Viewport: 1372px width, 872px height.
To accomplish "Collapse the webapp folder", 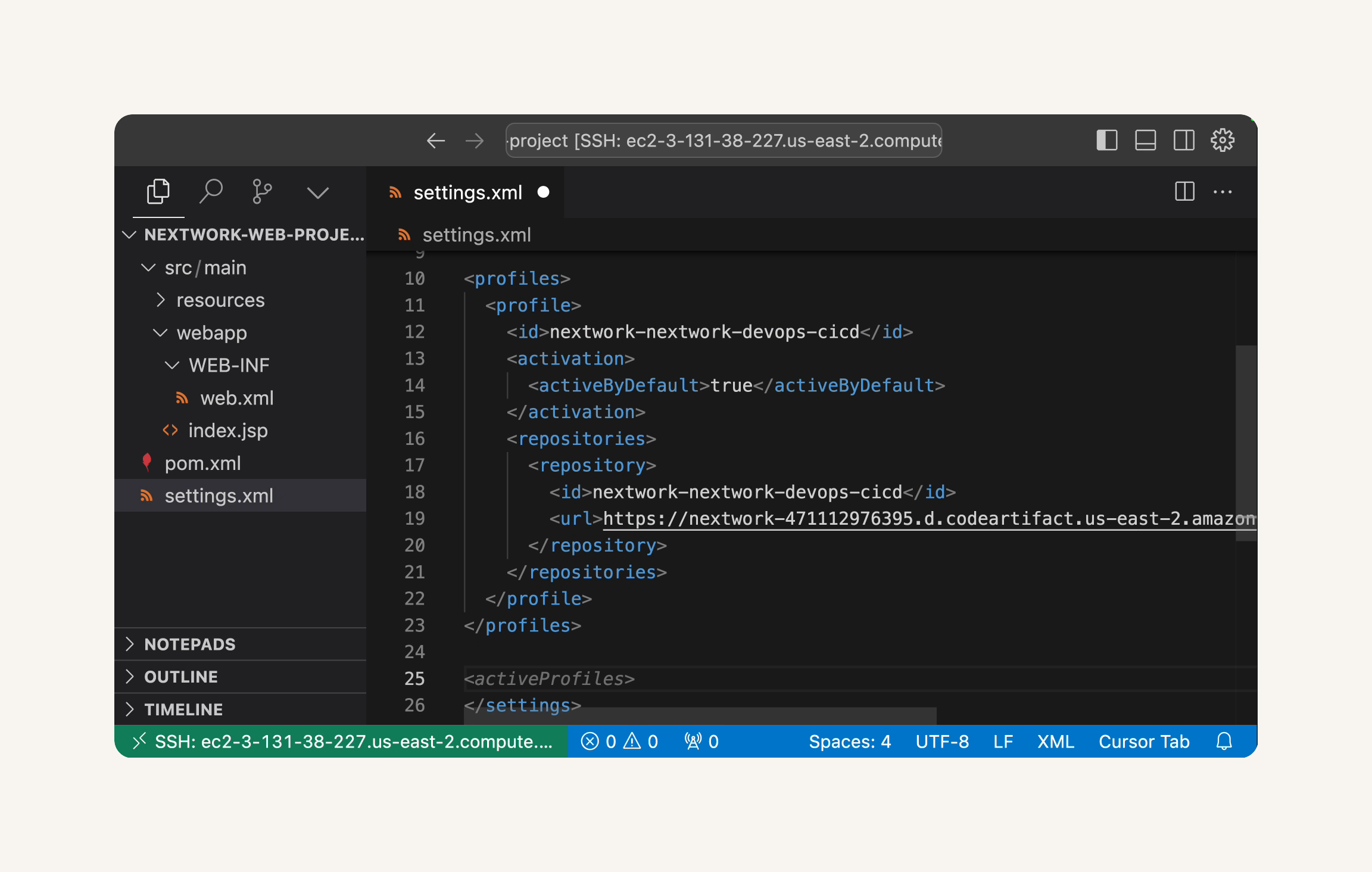I will pos(241,332).
